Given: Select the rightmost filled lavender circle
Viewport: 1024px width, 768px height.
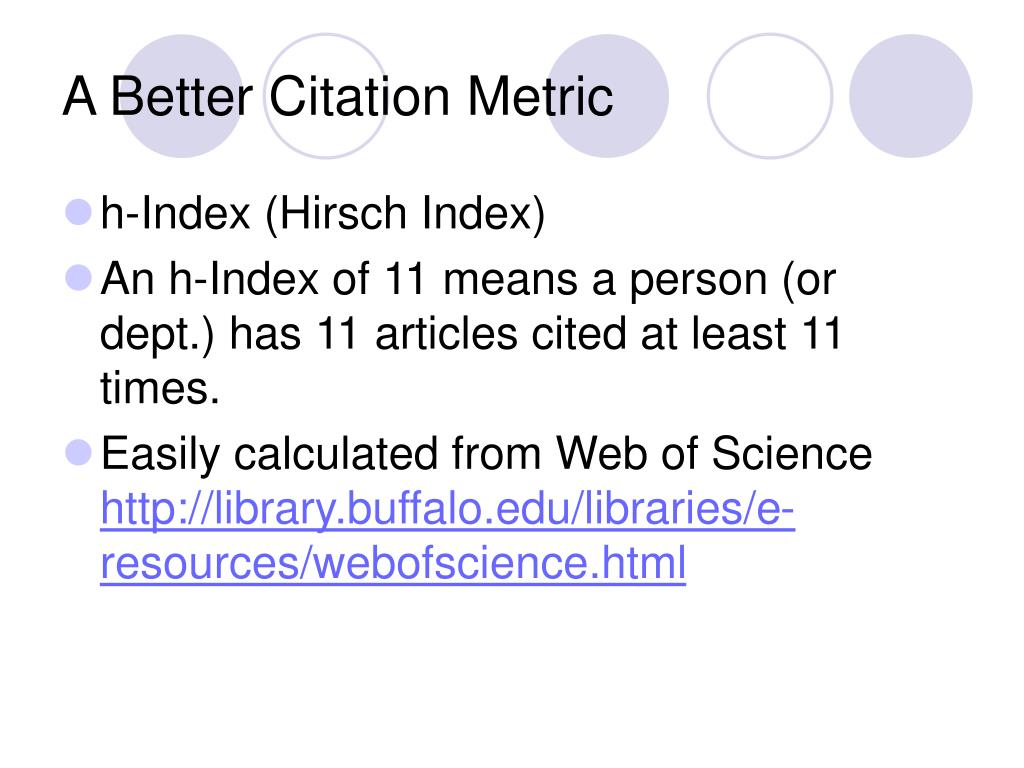Looking at the screenshot, I should point(910,96).
